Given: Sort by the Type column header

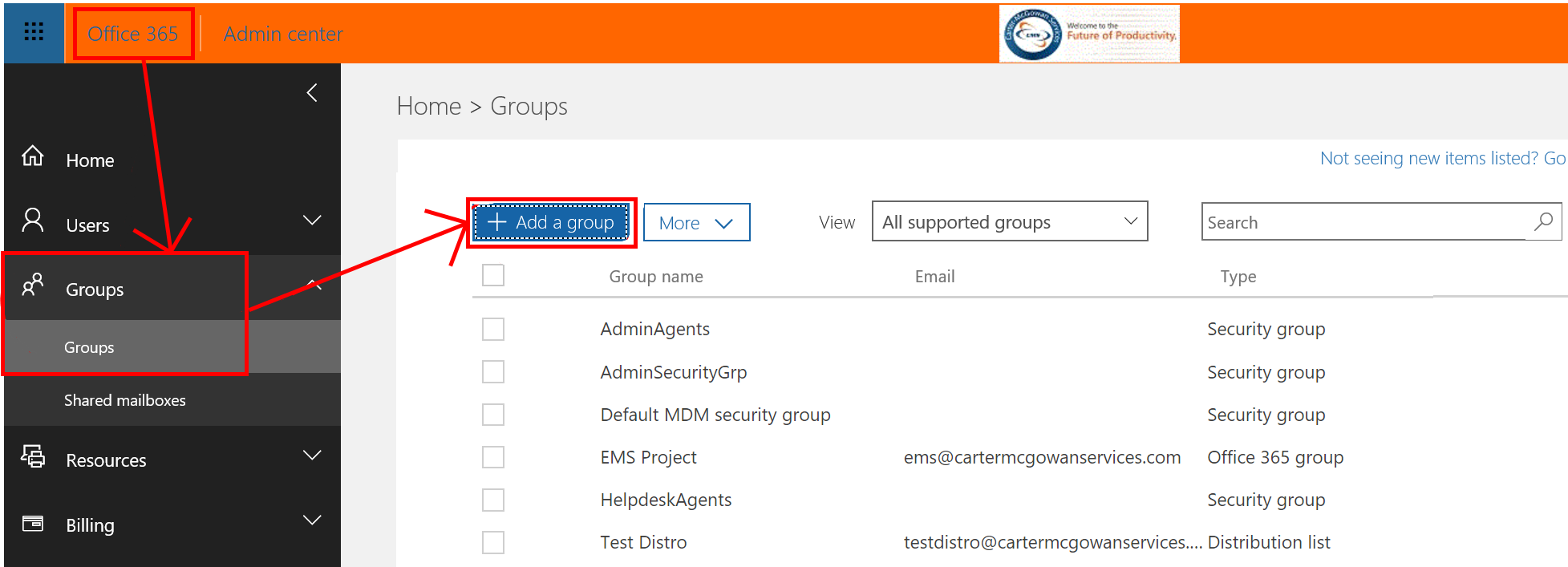Looking at the screenshot, I should coord(1238,277).
